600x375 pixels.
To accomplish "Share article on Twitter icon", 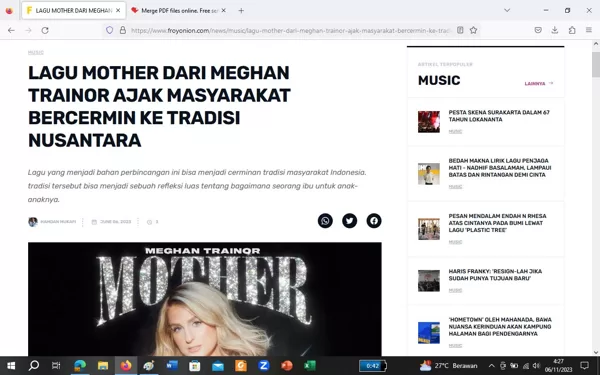I will point(349,221).
